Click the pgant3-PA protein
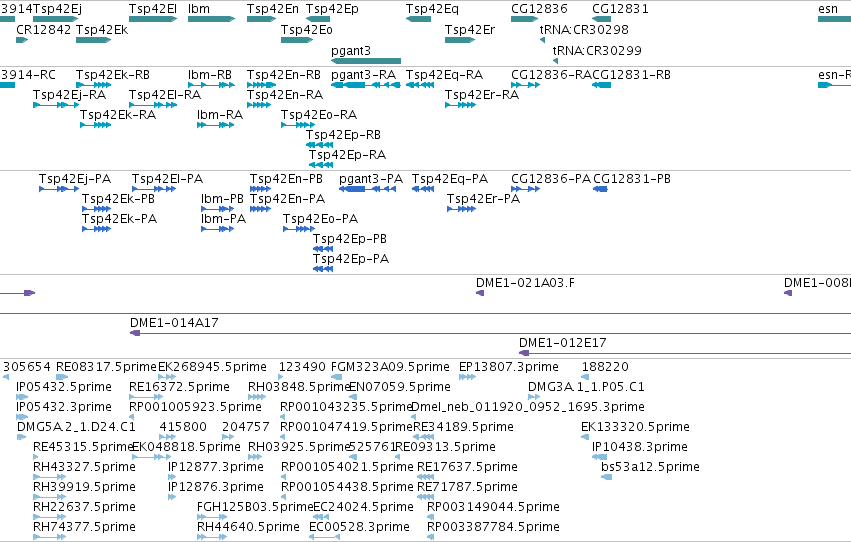 tap(367, 189)
